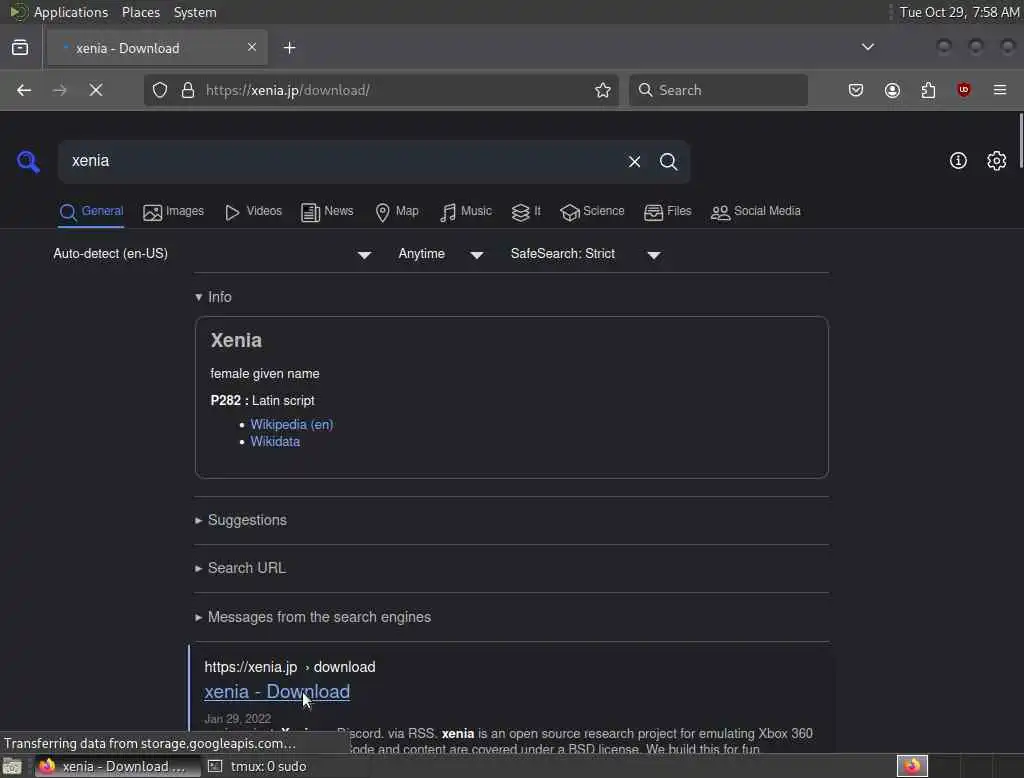Open uBlock Origin extension
Viewport: 1024px width, 778px height.
[x=964, y=90]
